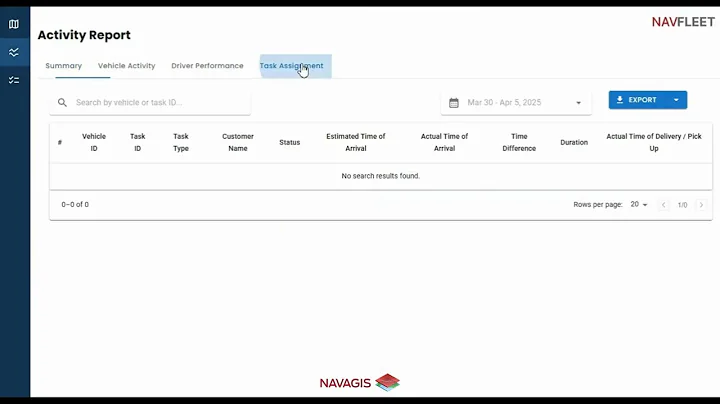Click the Duration column header

574,142
